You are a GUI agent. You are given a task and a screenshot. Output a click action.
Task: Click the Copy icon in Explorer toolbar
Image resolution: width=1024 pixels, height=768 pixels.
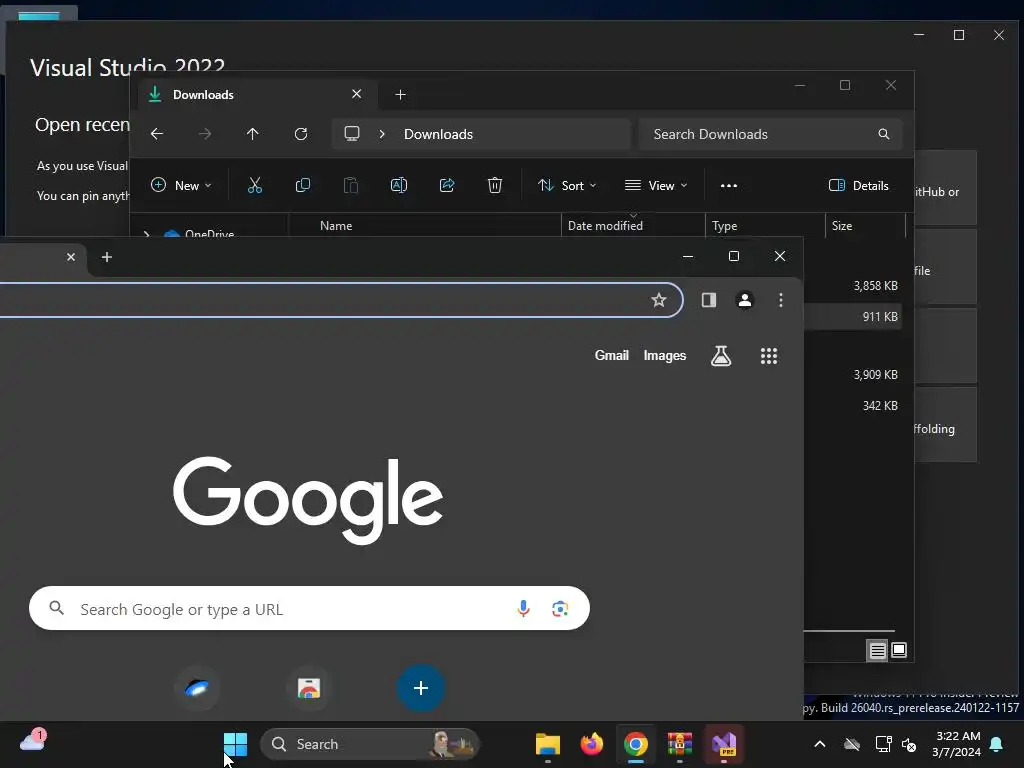303,185
